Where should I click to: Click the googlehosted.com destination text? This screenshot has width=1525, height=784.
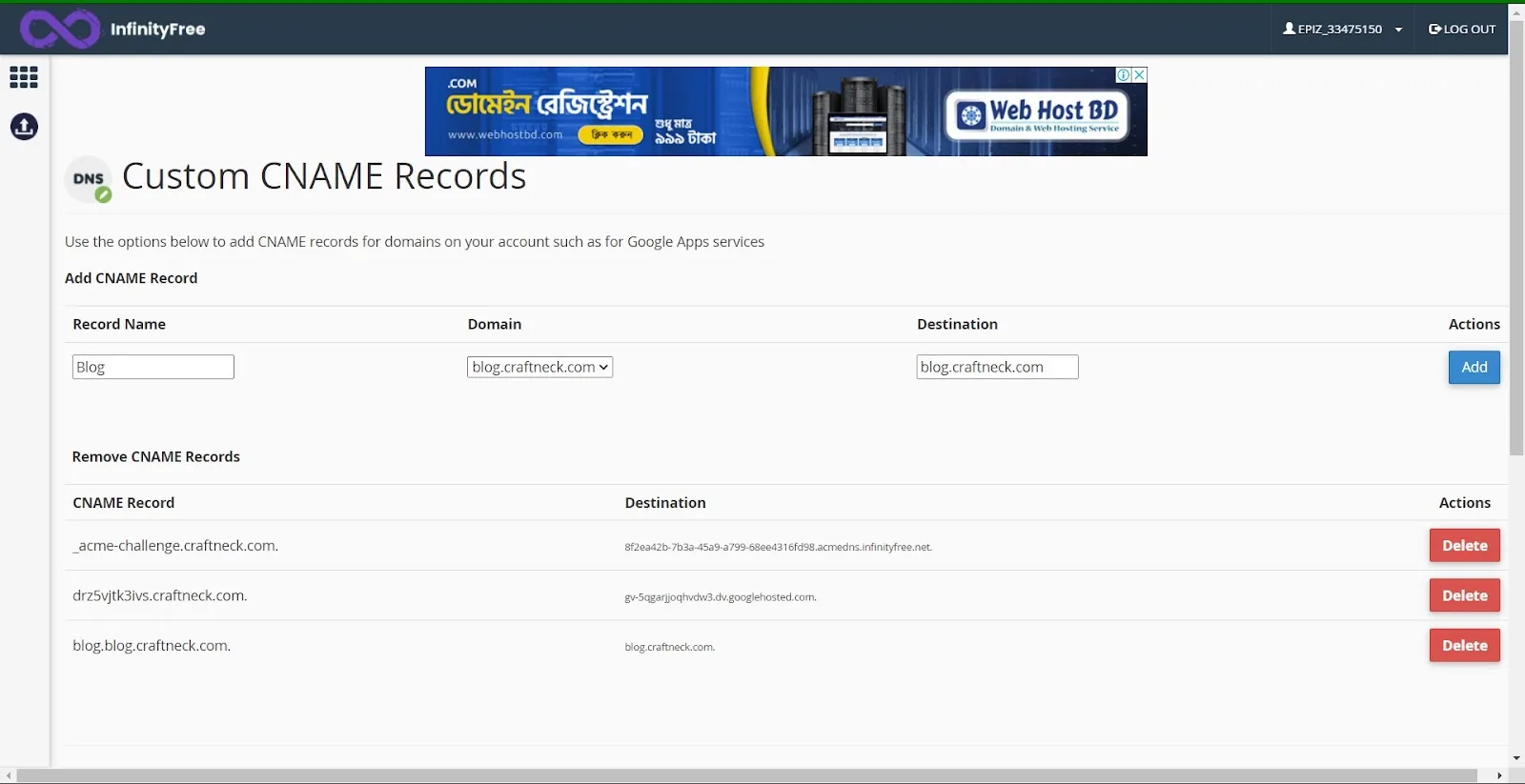point(721,597)
